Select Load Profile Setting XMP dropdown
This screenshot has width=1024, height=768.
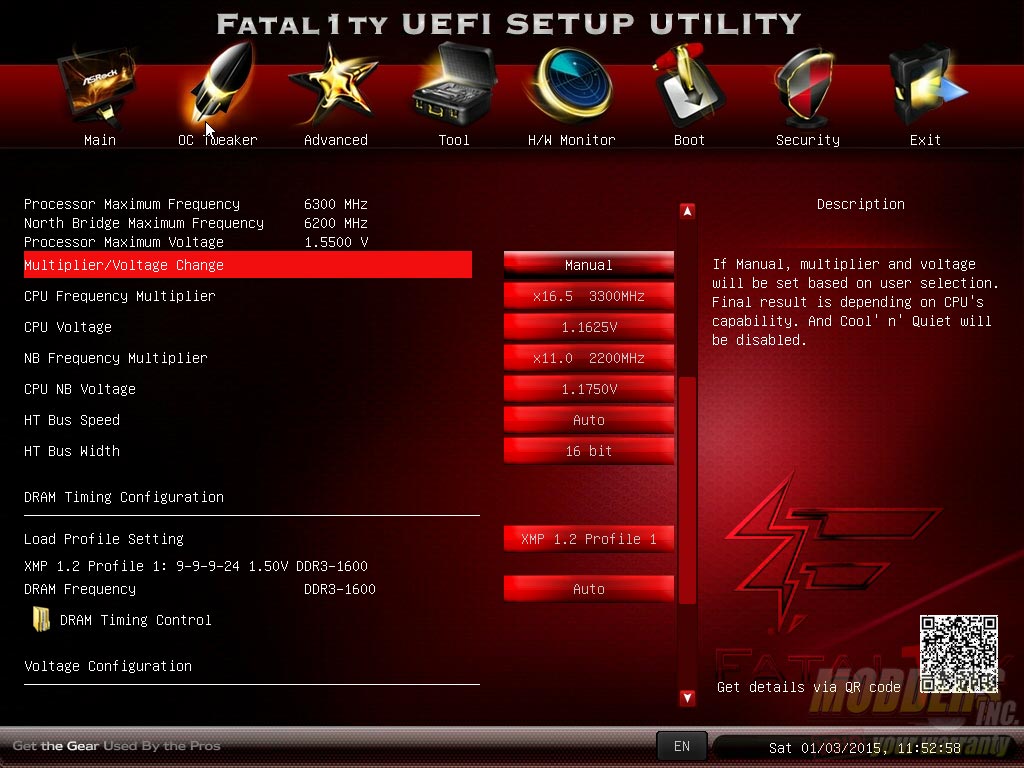tap(588, 539)
